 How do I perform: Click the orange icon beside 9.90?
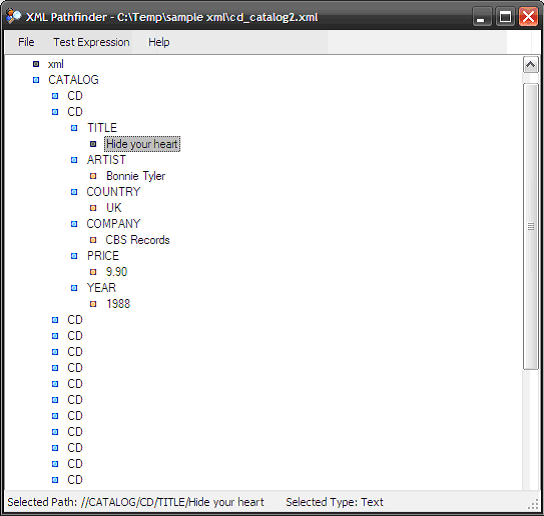pos(93,272)
